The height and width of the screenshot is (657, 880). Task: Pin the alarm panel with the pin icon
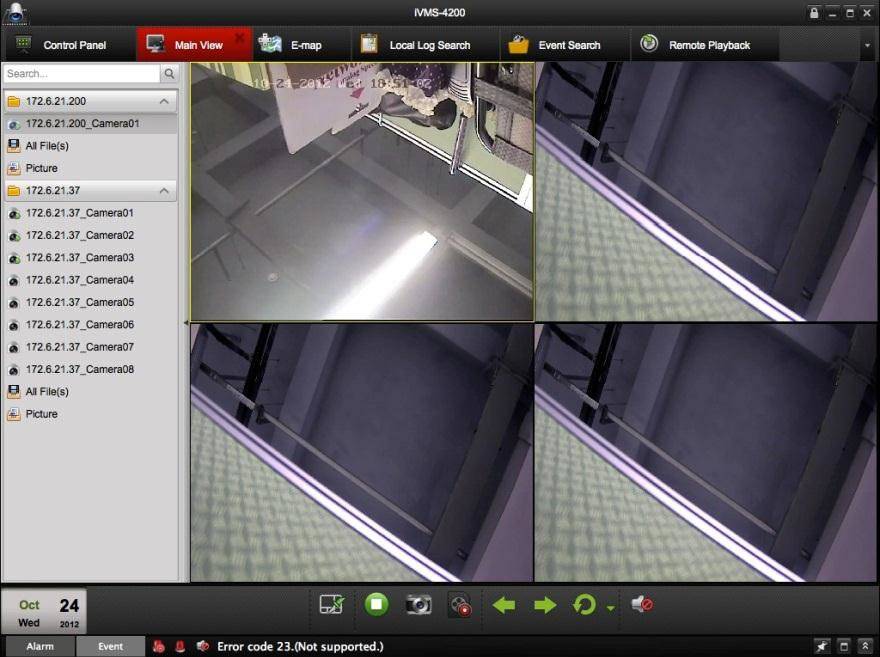[822, 647]
